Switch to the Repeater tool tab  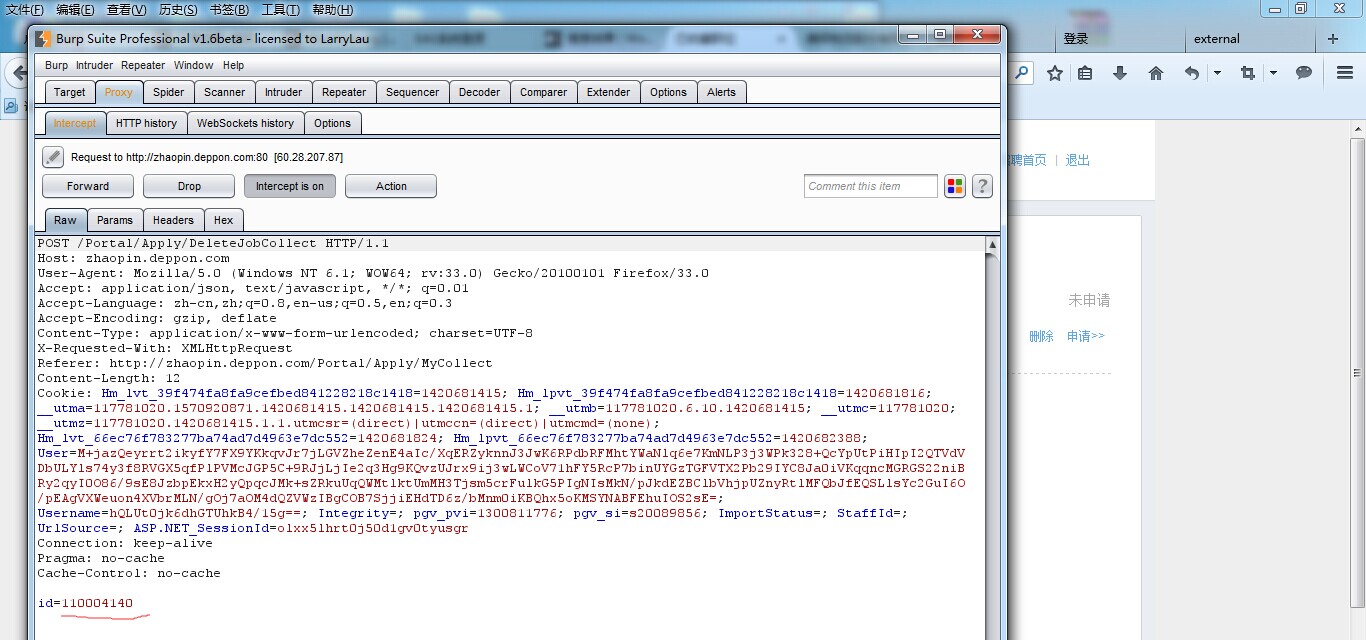pos(344,92)
